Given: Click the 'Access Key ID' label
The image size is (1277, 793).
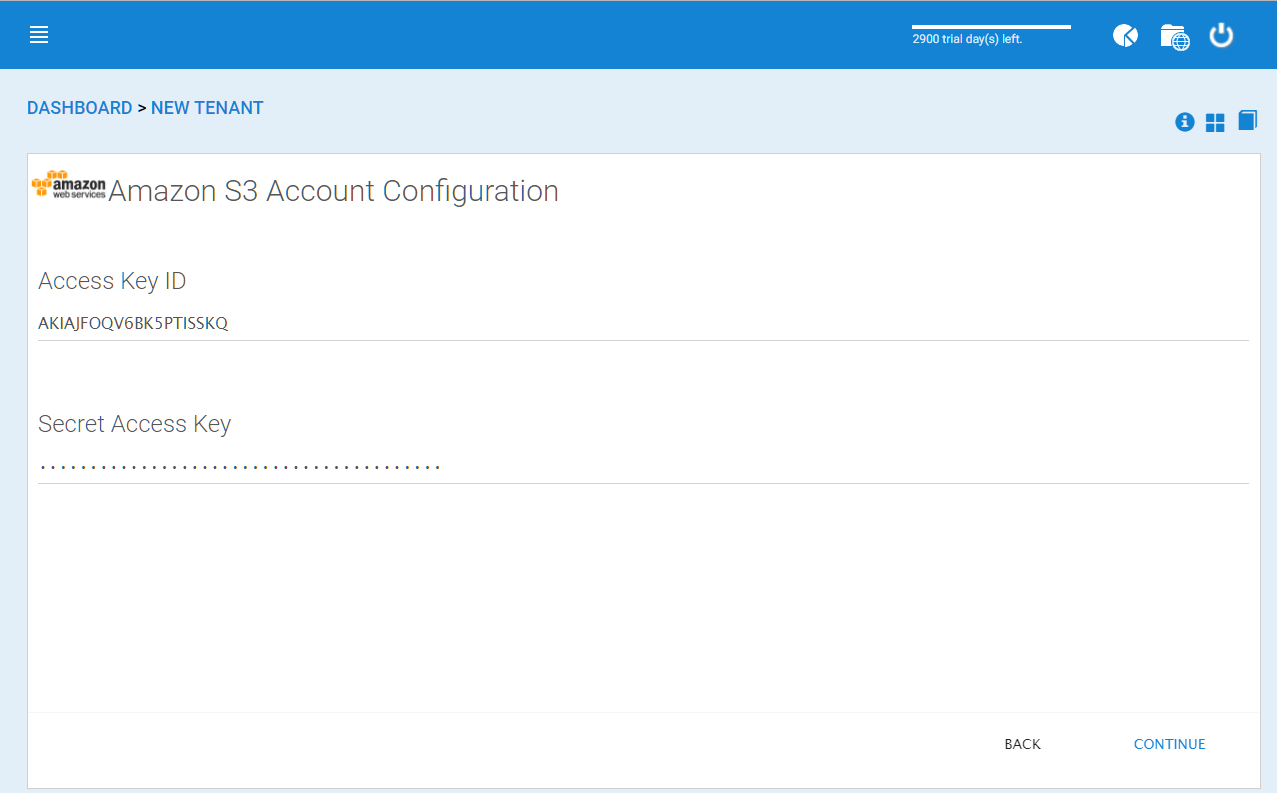Looking at the screenshot, I should pos(112,281).
